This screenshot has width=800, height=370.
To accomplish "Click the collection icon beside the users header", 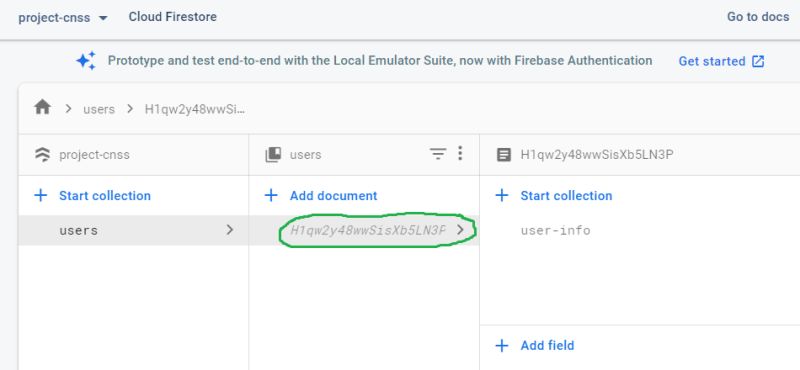I will click(273, 155).
